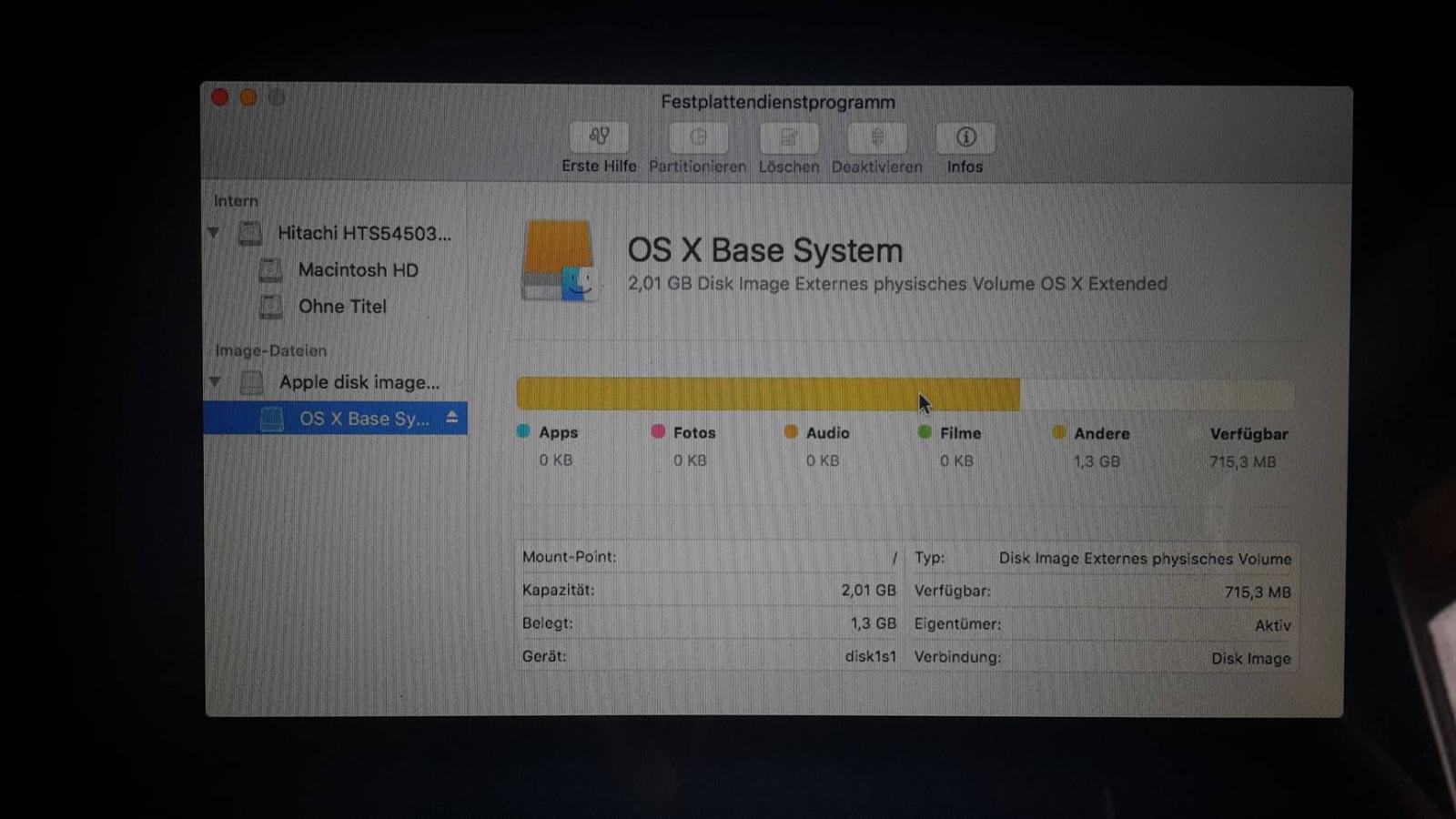This screenshot has height=819, width=1456.
Task: Click the large OS X Base System disk icon
Action: pos(559,261)
